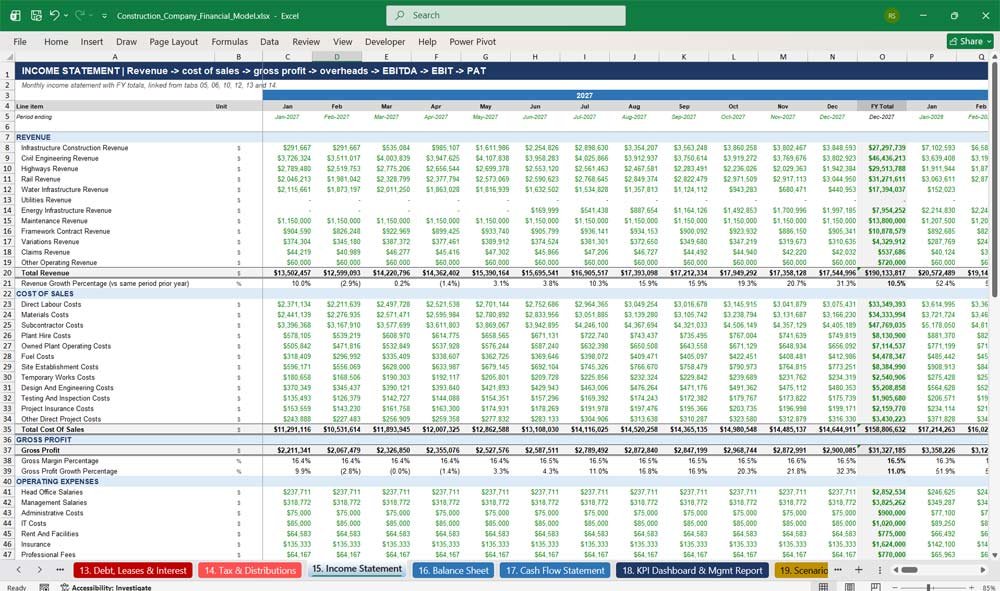Open the Draw ribbon tab

126,41
